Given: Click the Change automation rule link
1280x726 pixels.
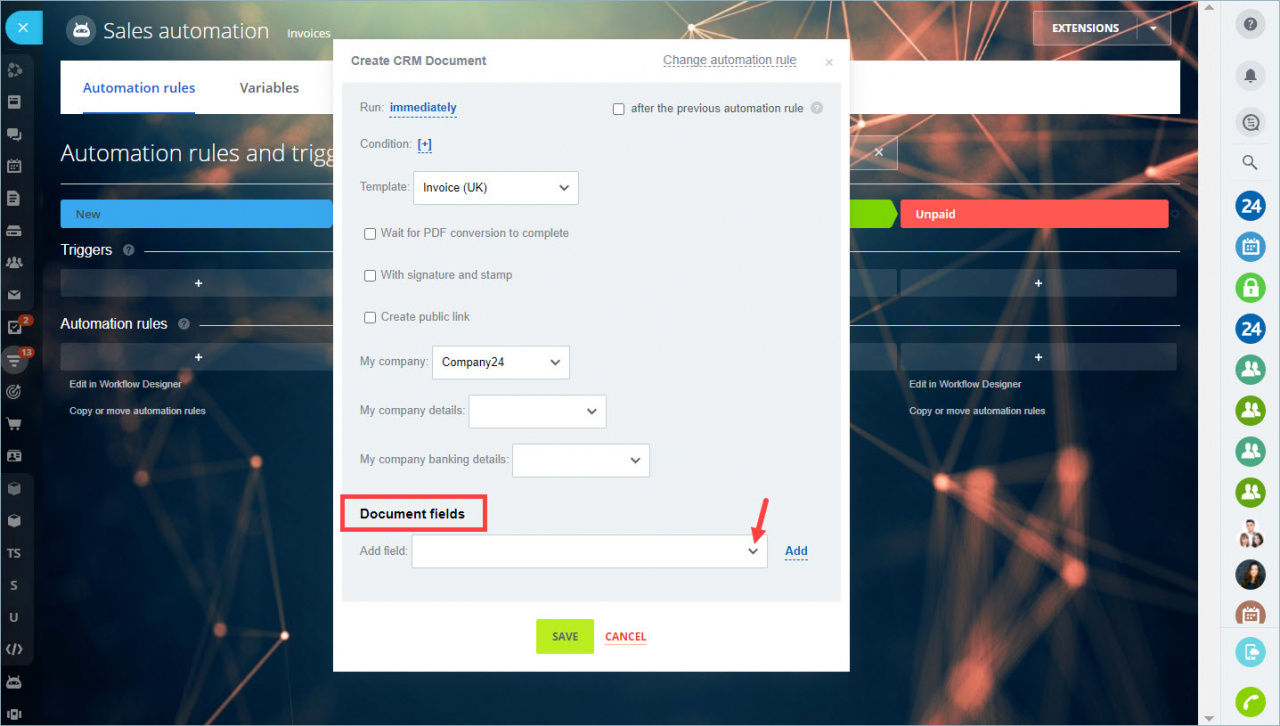Looking at the screenshot, I should [x=730, y=60].
